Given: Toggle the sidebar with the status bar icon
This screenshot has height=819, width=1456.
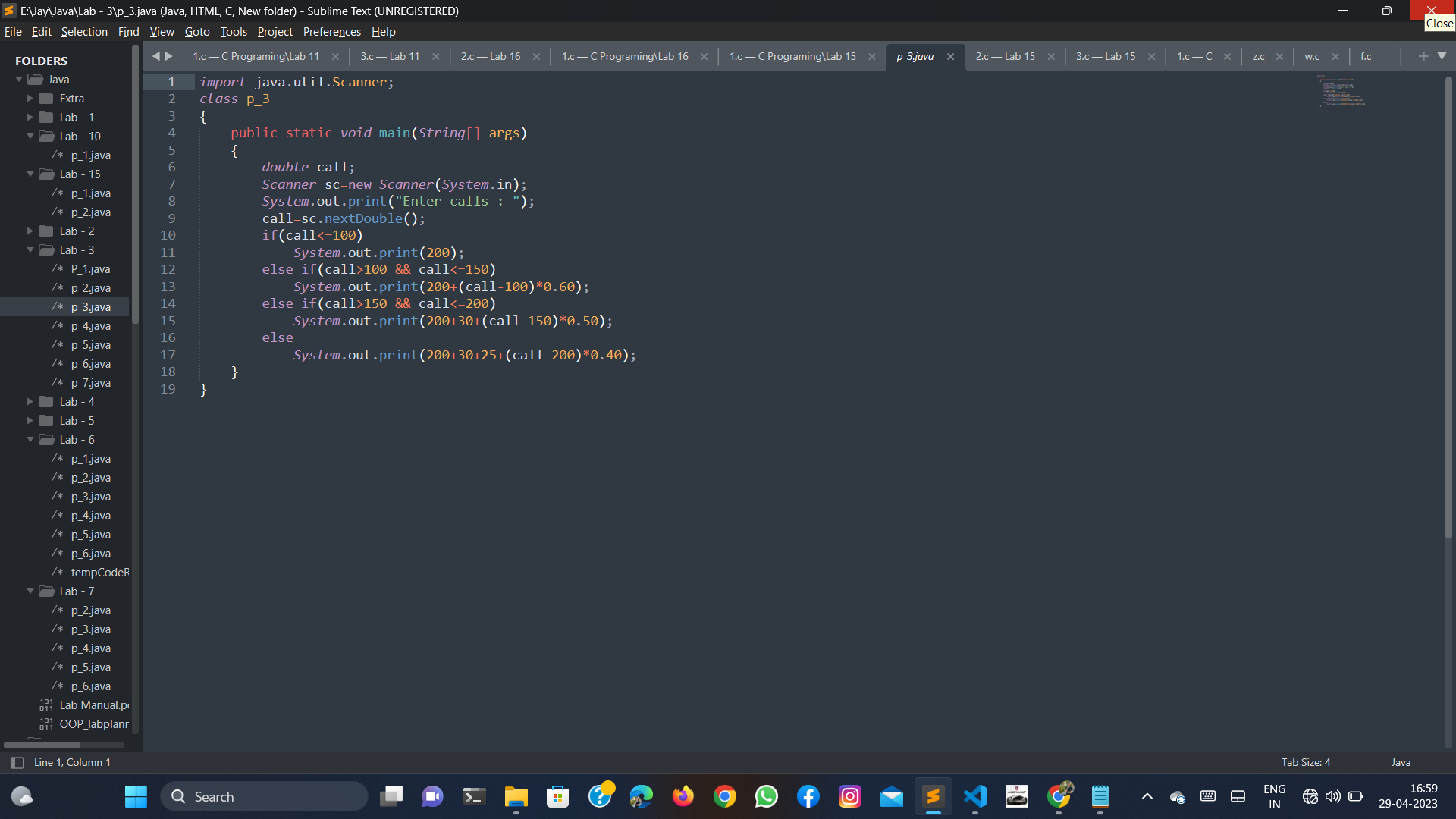Looking at the screenshot, I should (17, 762).
